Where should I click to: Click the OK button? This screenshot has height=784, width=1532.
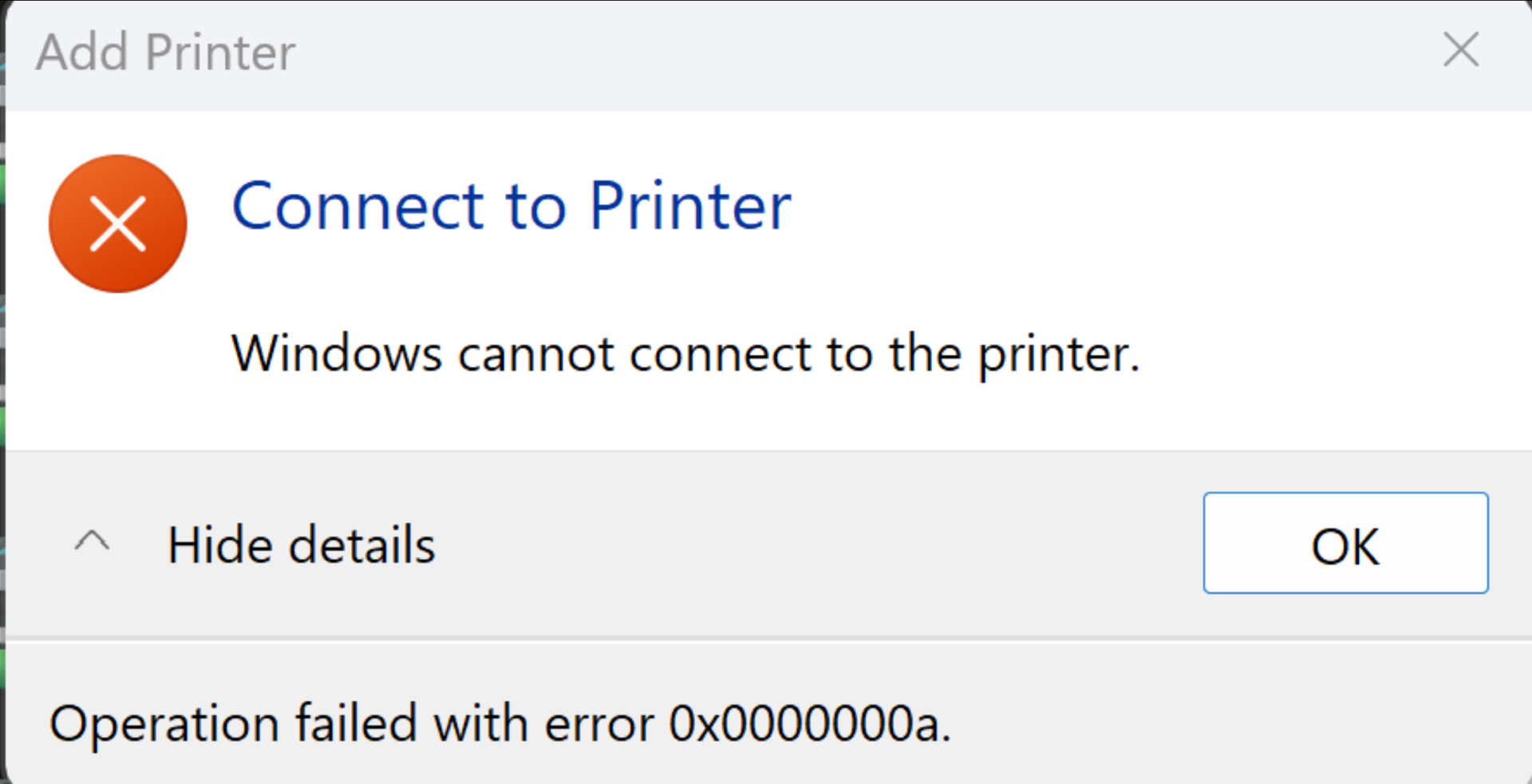pos(1345,544)
